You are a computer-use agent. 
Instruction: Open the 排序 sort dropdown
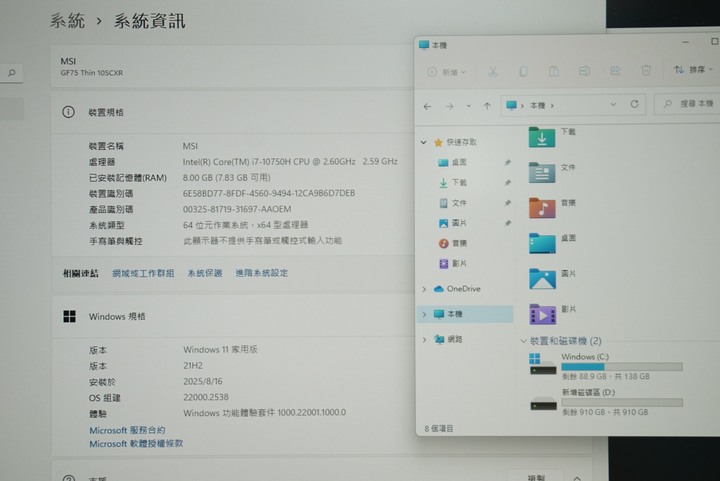point(693,70)
